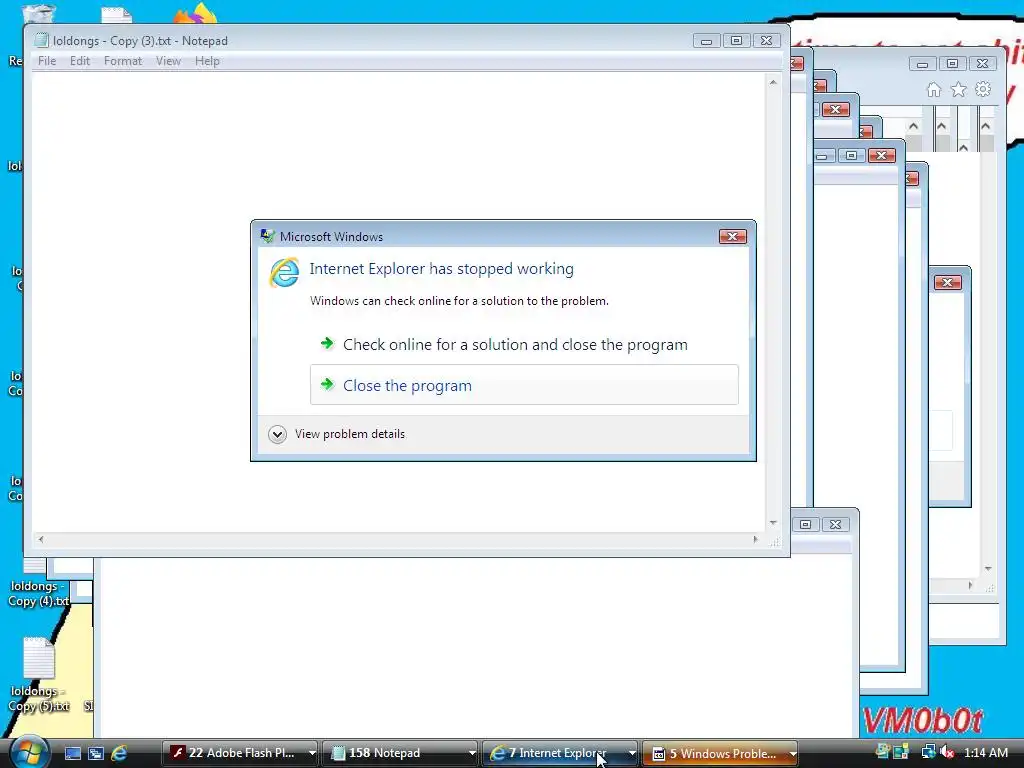The height and width of the screenshot is (768, 1024).
Task: Click Show Desktop quick launch icon
Action: click(x=72, y=753)
